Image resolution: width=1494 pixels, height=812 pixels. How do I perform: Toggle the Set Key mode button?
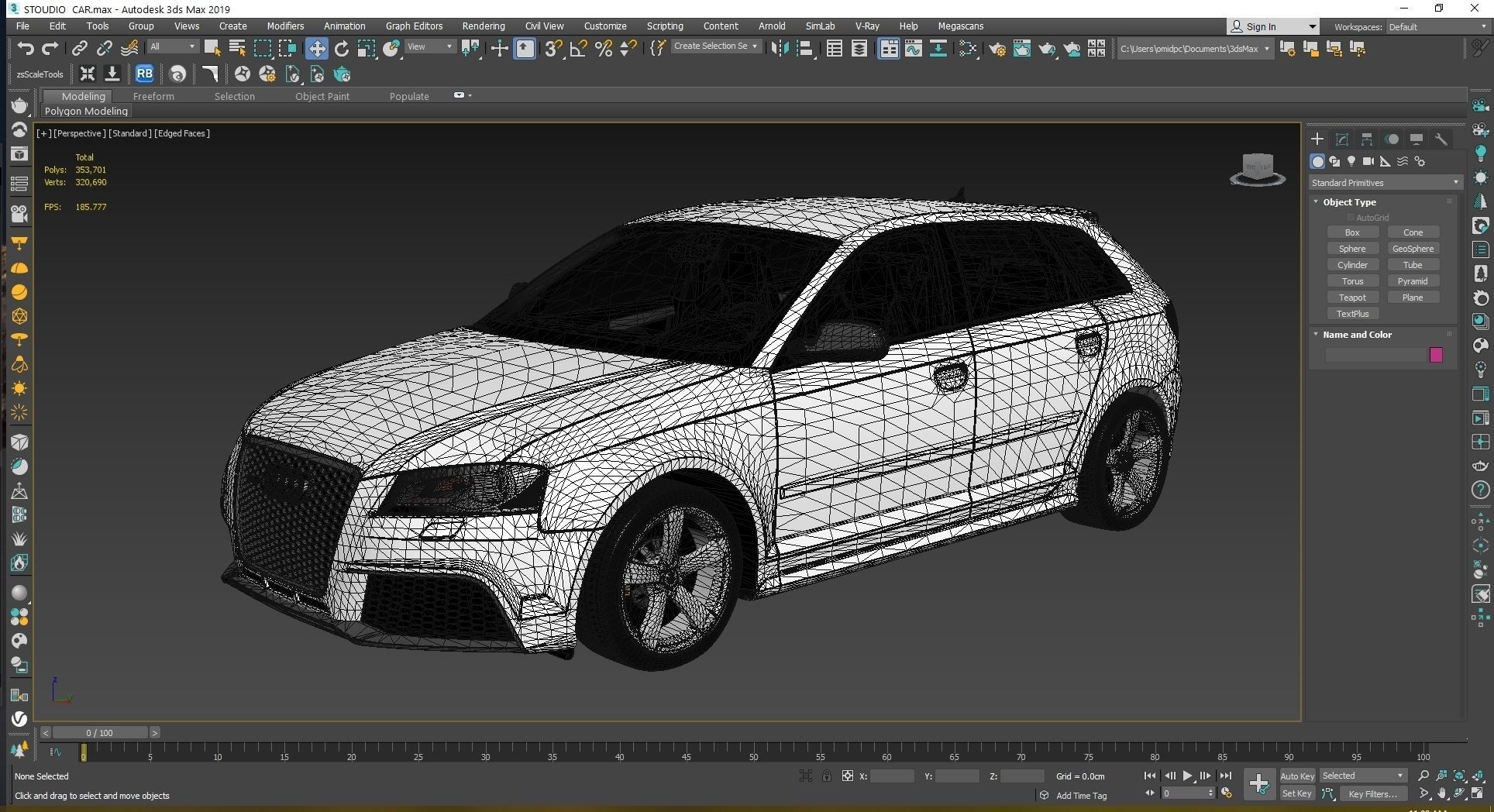coord(1296,794)
